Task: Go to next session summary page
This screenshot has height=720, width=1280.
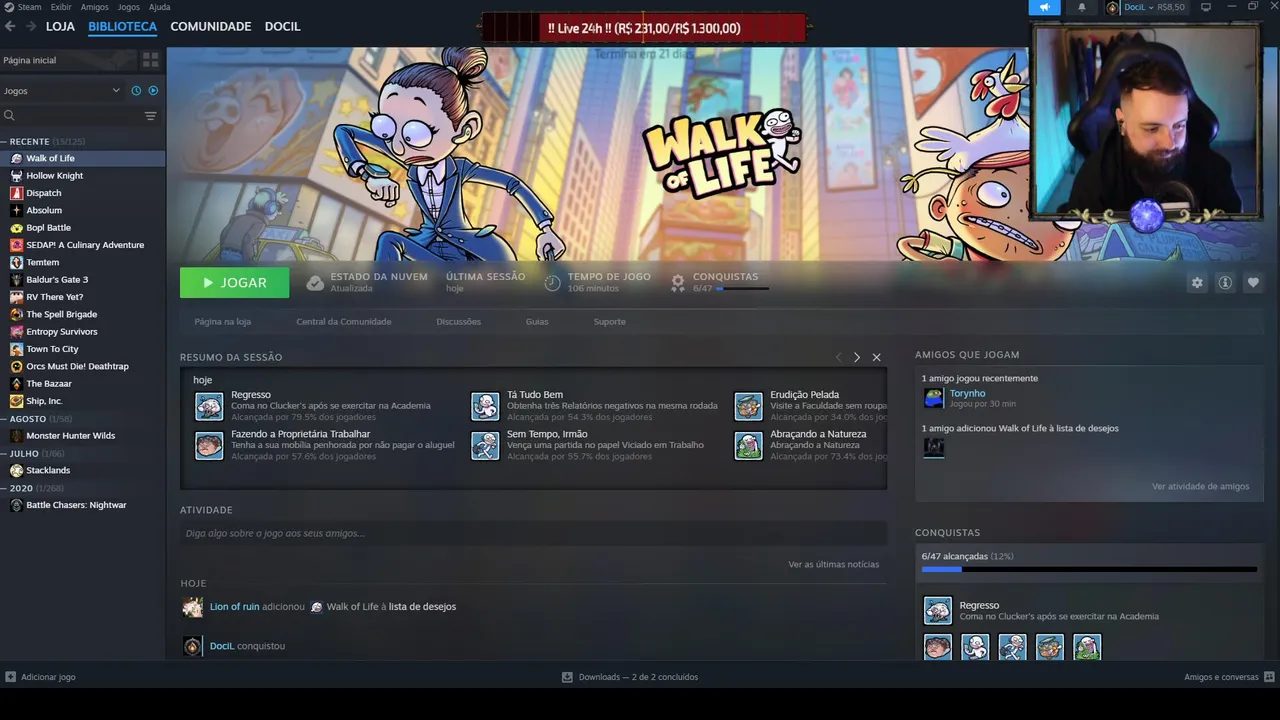Action: [x=857, y=357]
